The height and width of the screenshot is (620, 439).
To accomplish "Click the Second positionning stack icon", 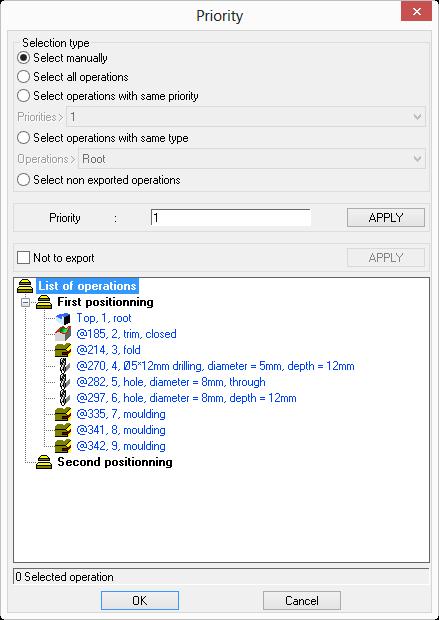I will click(x=44, y=462).
